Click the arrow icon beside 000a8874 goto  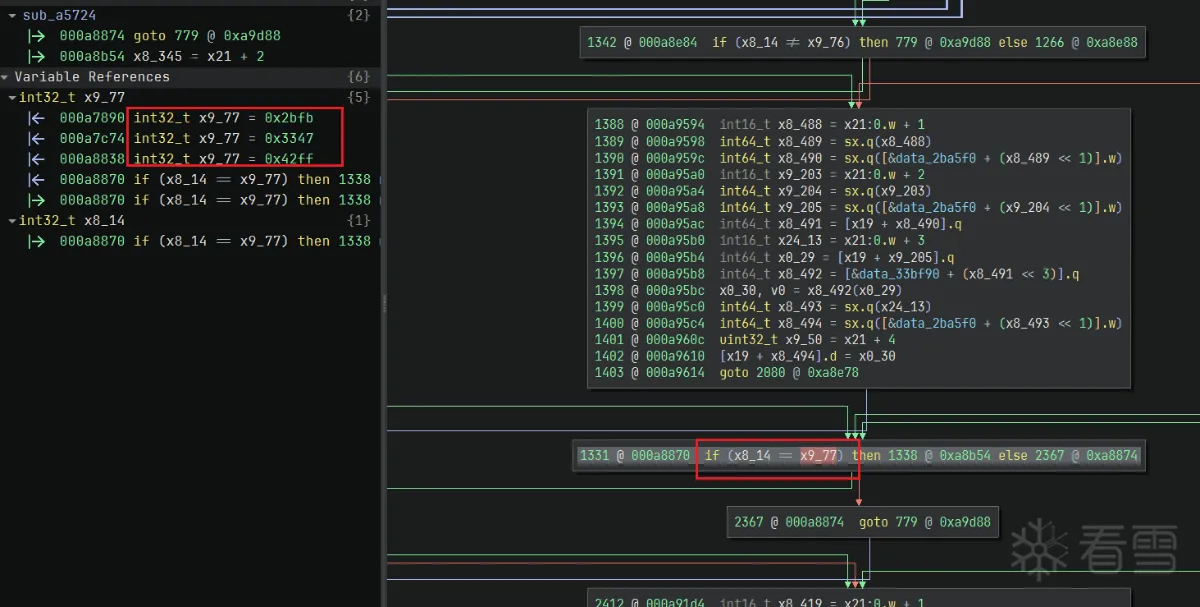(x=37, y=36)
